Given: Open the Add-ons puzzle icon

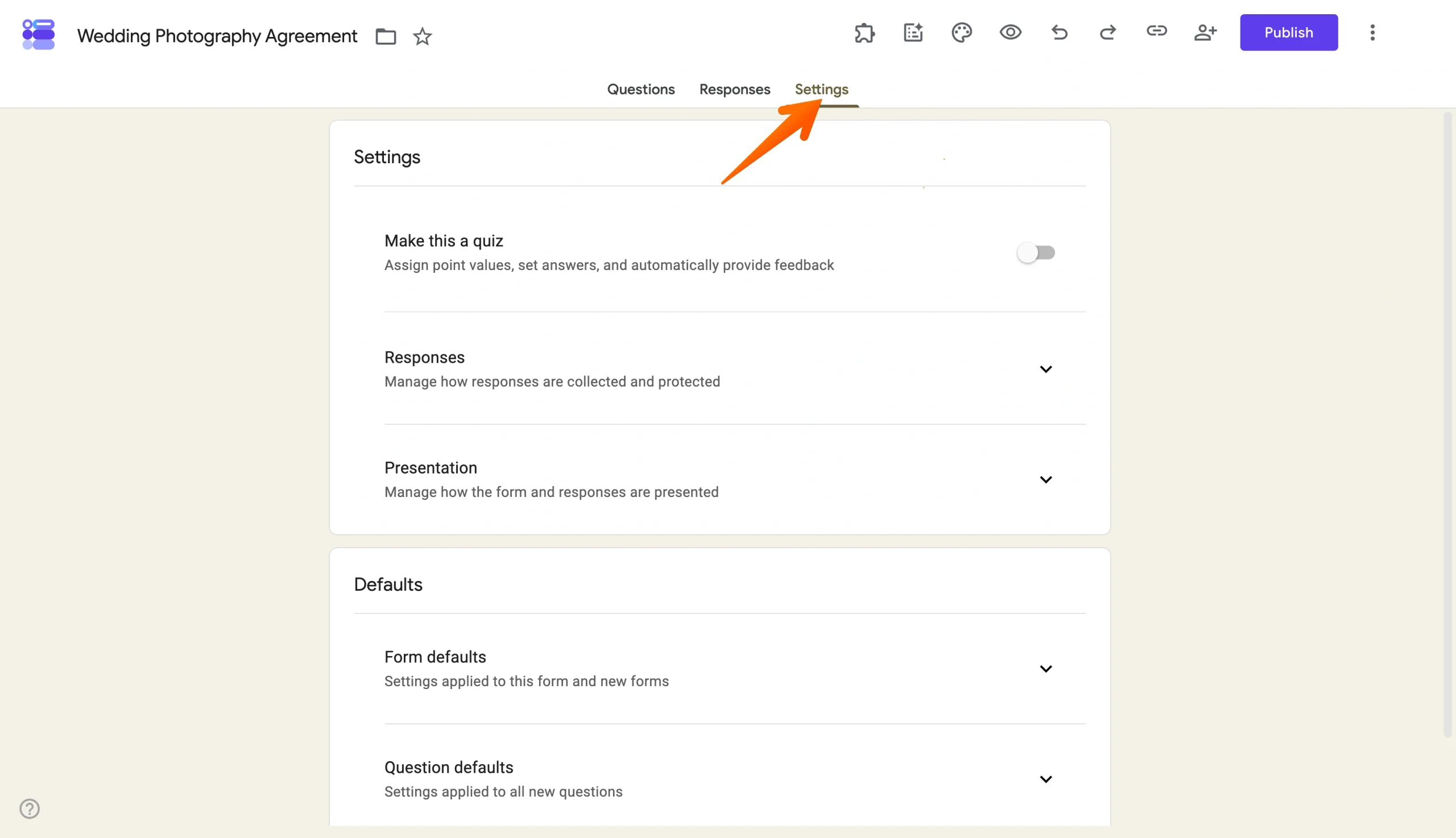Looking at the screenshot, I should click(864, 33).
